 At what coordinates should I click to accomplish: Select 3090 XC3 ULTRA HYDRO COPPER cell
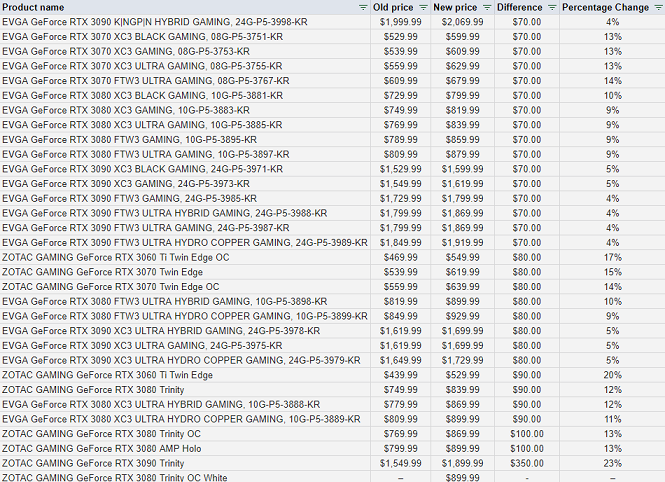pyautogui.click(x=185, y=360)
